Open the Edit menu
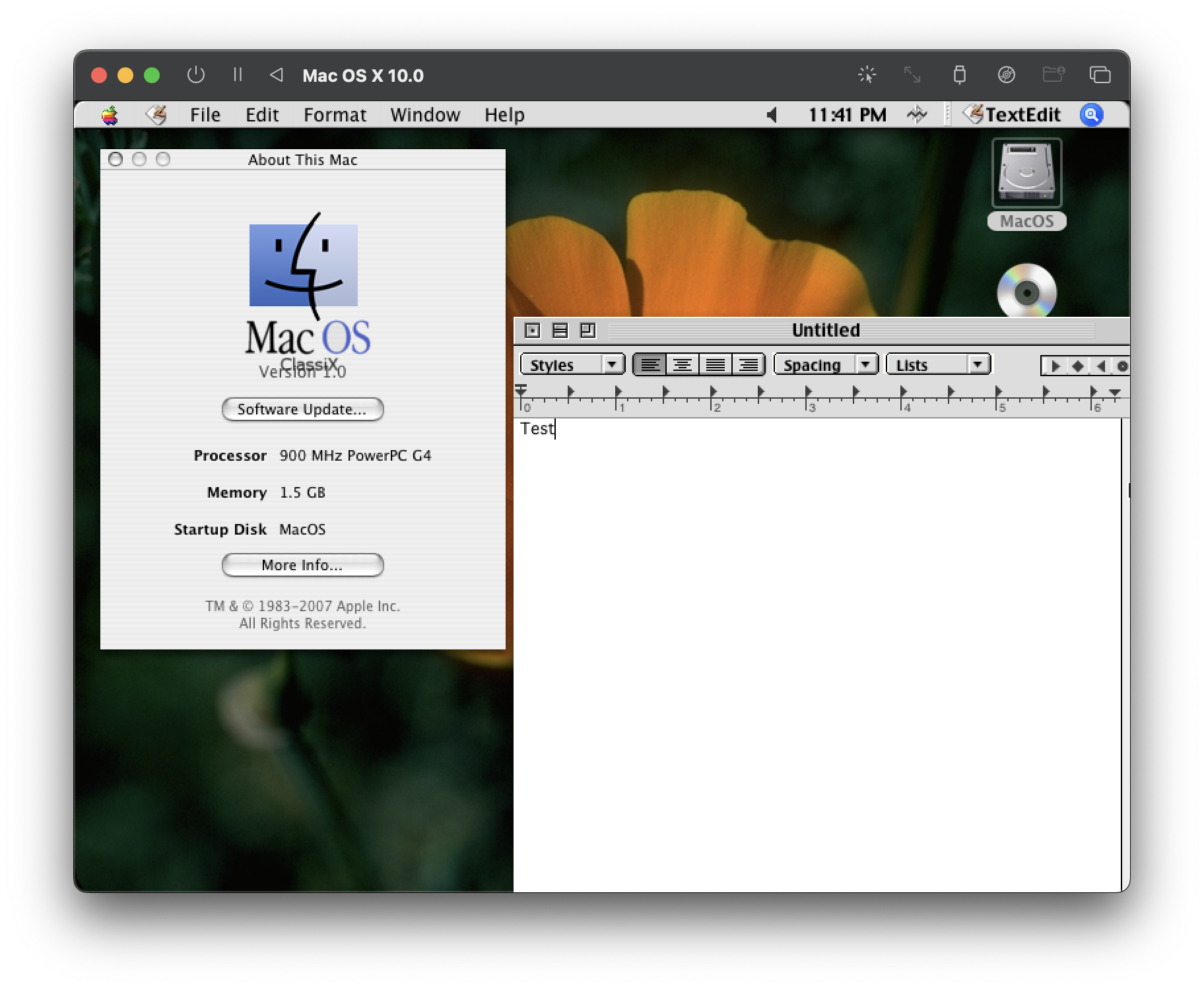 click(x=262, y=115)
